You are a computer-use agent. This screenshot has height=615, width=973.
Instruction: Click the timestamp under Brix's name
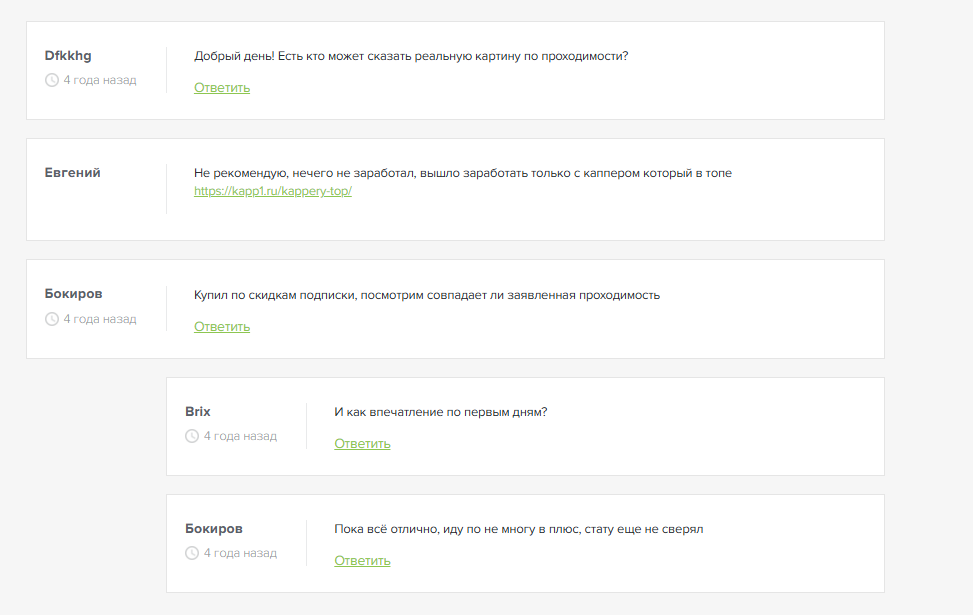tap(240, 435)
